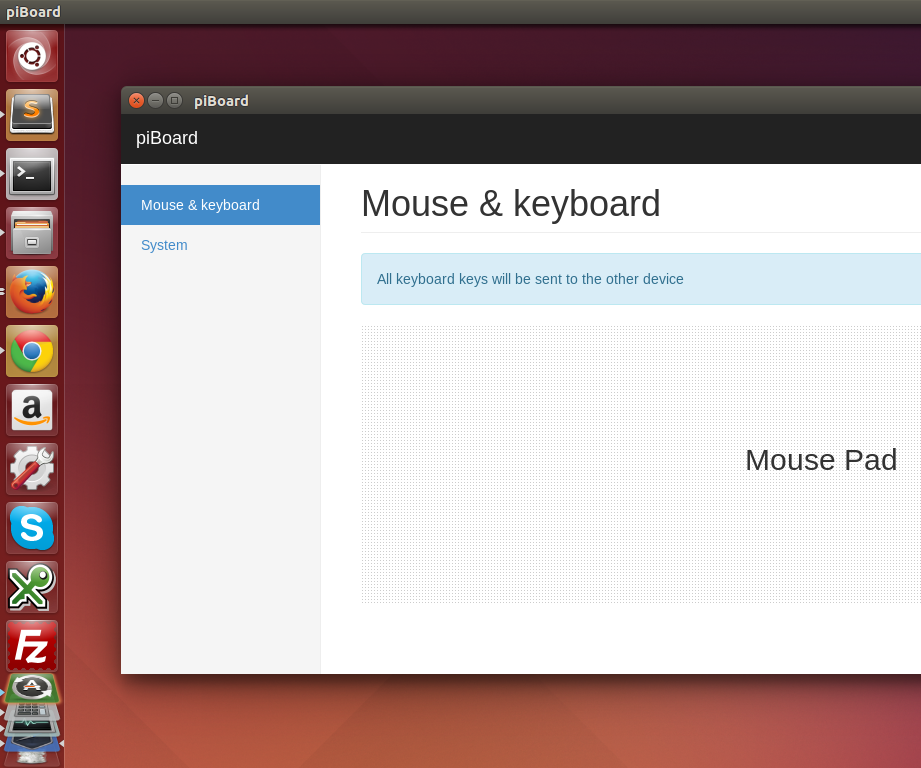Open a terminal from the dock
This screenshot has height=768, width=921.
click(31, 174)
